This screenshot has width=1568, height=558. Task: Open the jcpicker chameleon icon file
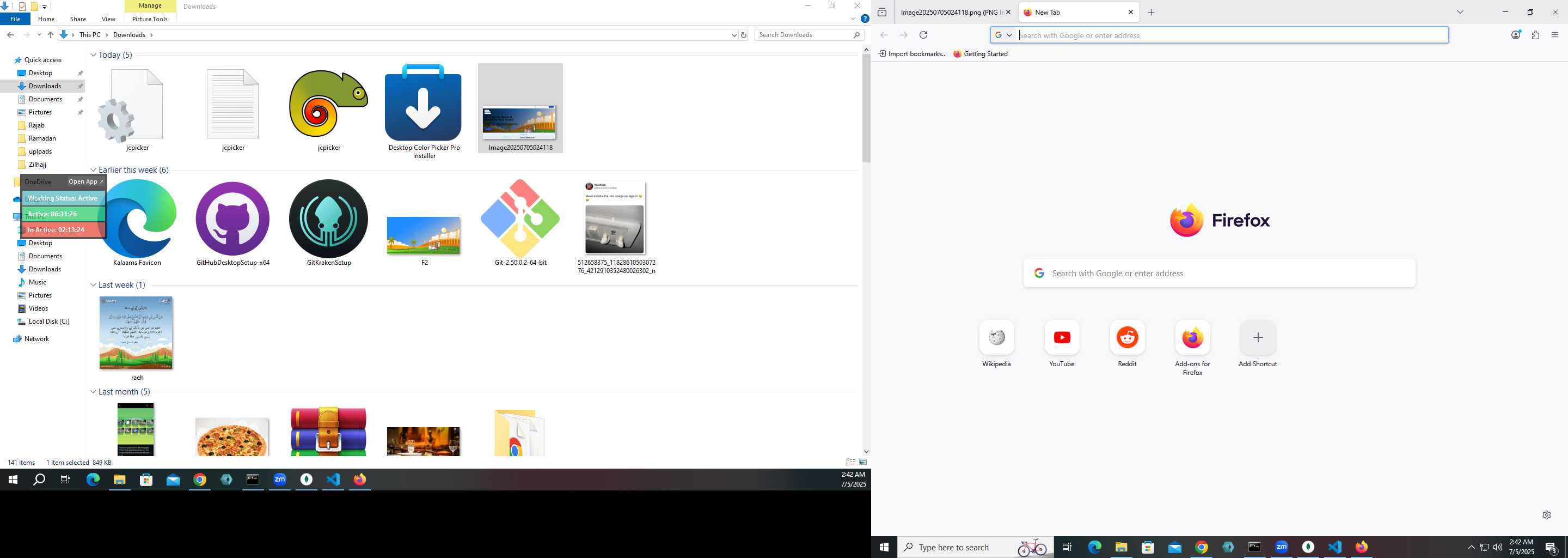pos(329,104)
